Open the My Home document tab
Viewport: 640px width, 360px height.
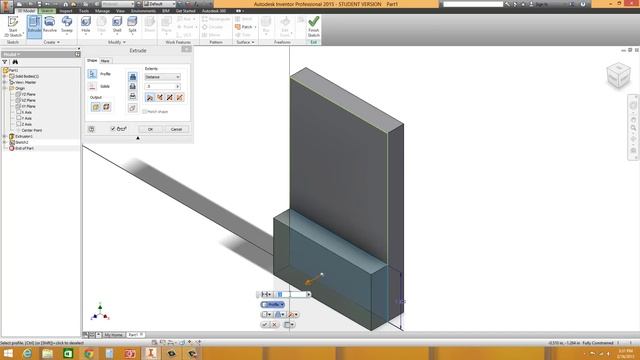pos(113,335)
